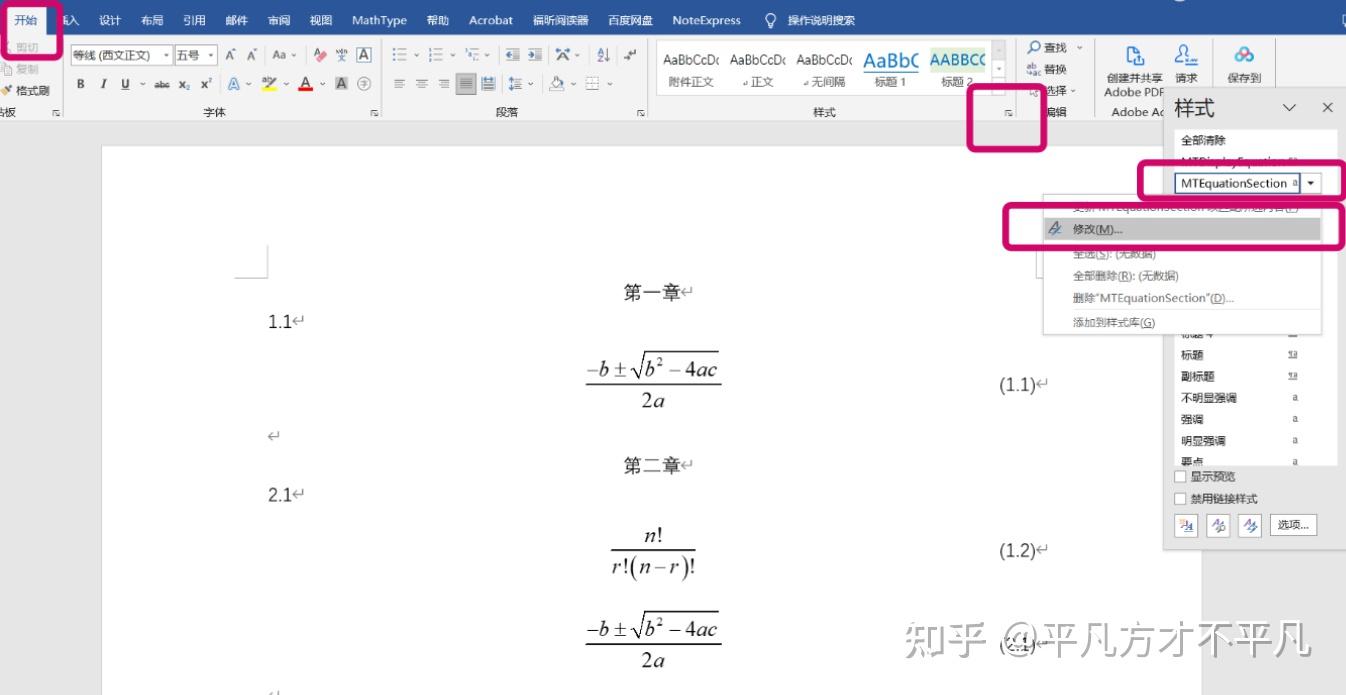Open the MTEquationSection combo box arrow
Screen dimensions: 1346x695
(x=1311, y=183)
